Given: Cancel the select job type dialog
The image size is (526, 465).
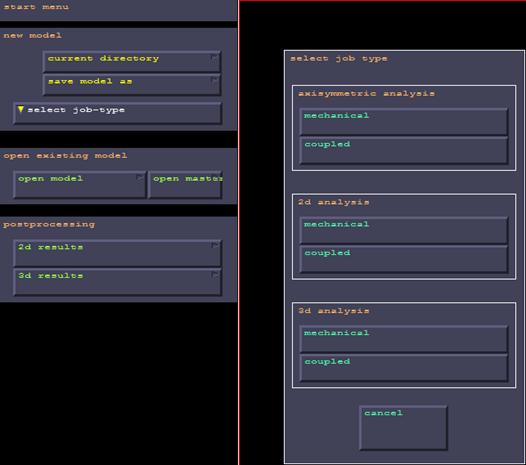Looking at the screenshot, I should pyautogui.click(x=403, y=428).
